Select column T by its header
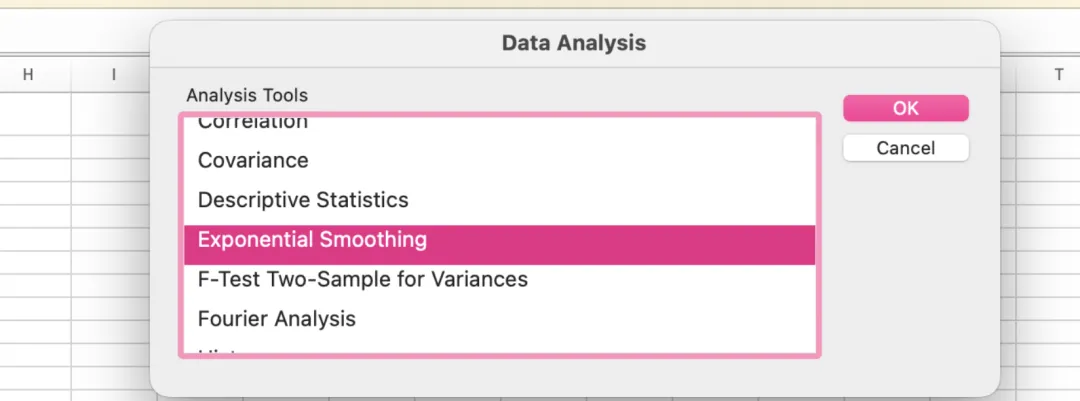This screenshot has height=401, width=1080. click(x=1058, y=74)
